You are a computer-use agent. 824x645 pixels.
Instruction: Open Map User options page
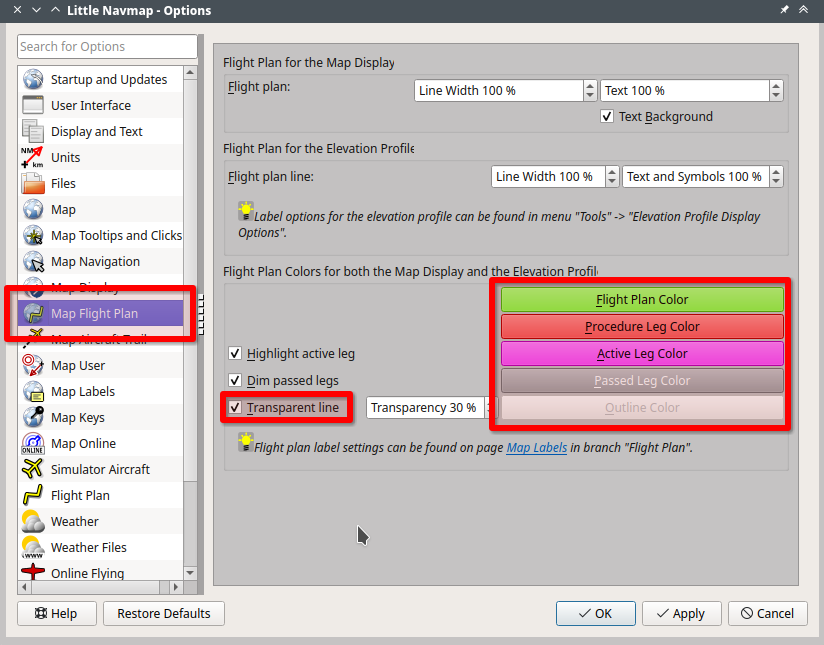[100, 365]
